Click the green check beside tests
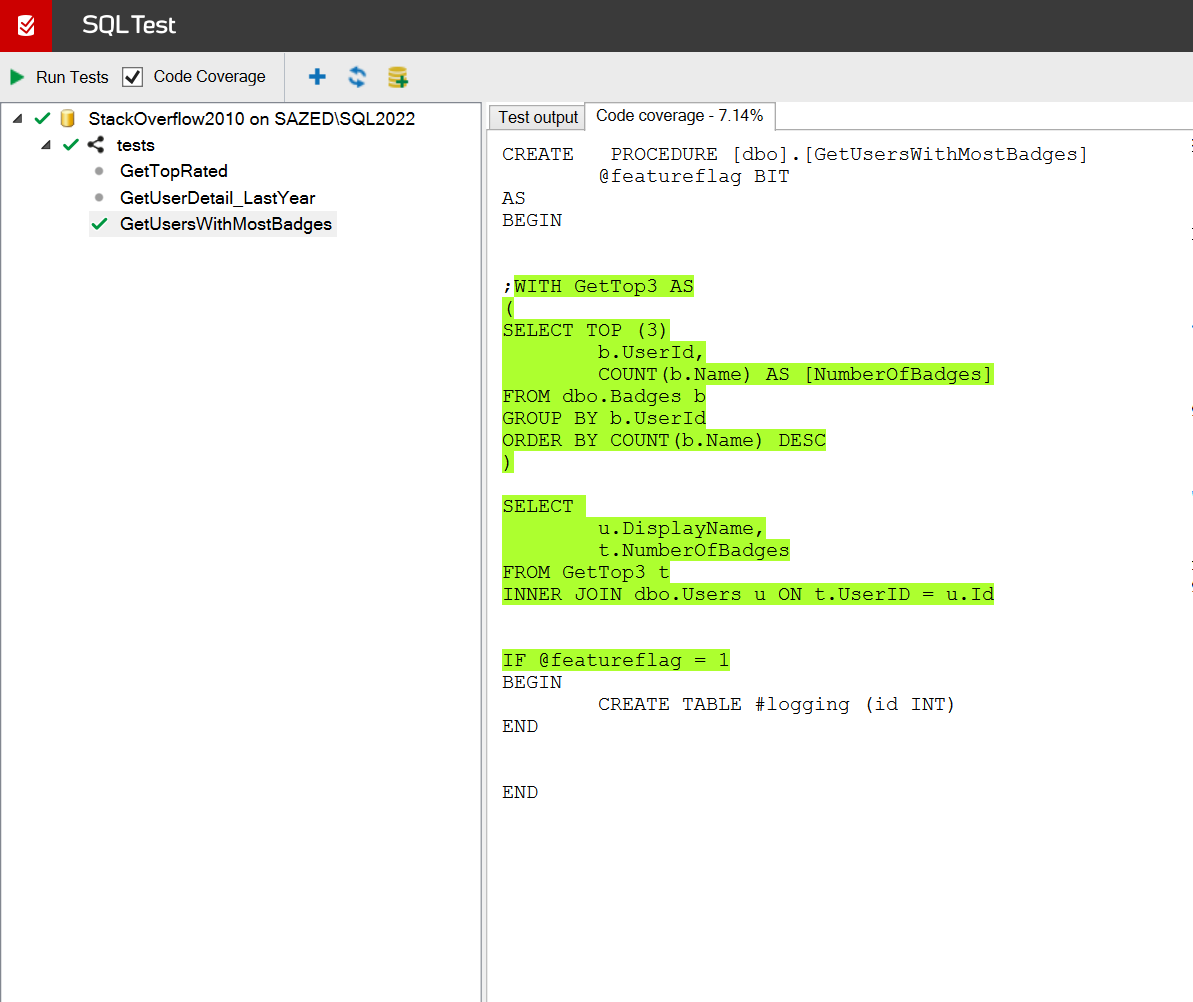Image resolution: width=1193 pixels, height=1002 pixels. click(x=71, y=145)
